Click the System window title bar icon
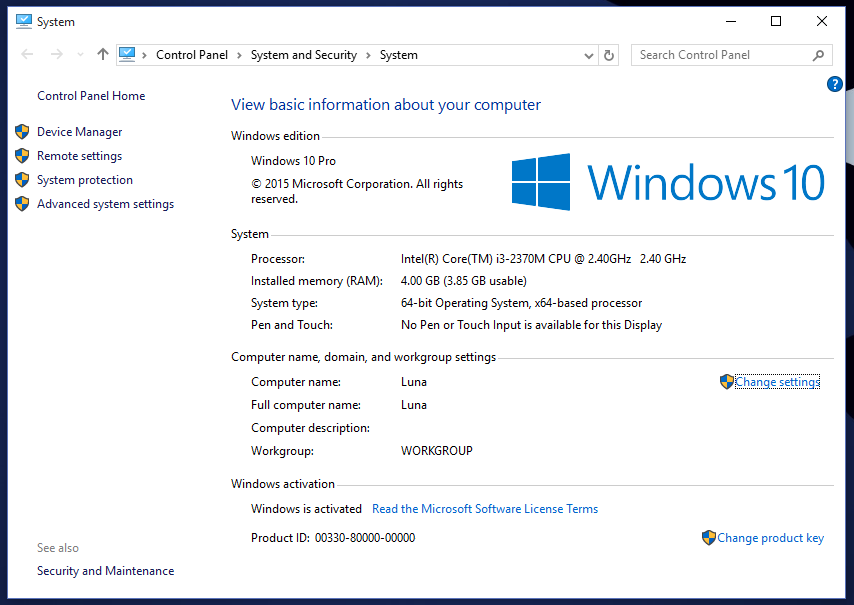 24,21
